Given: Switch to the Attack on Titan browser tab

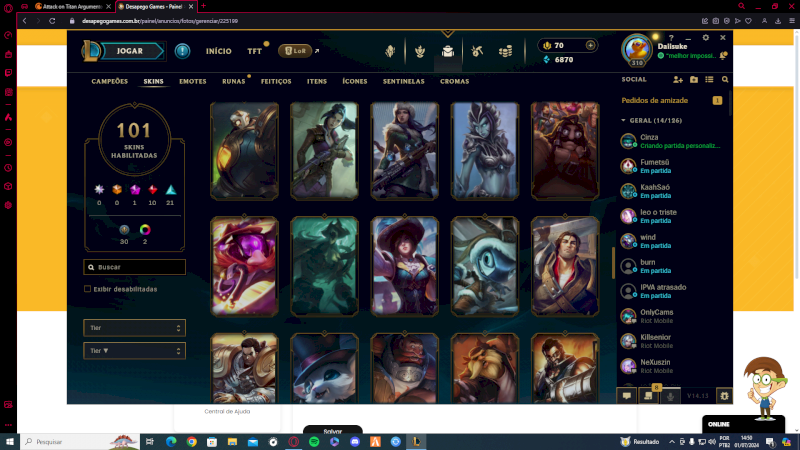Looking at the screenshot, I should point(71,7).
